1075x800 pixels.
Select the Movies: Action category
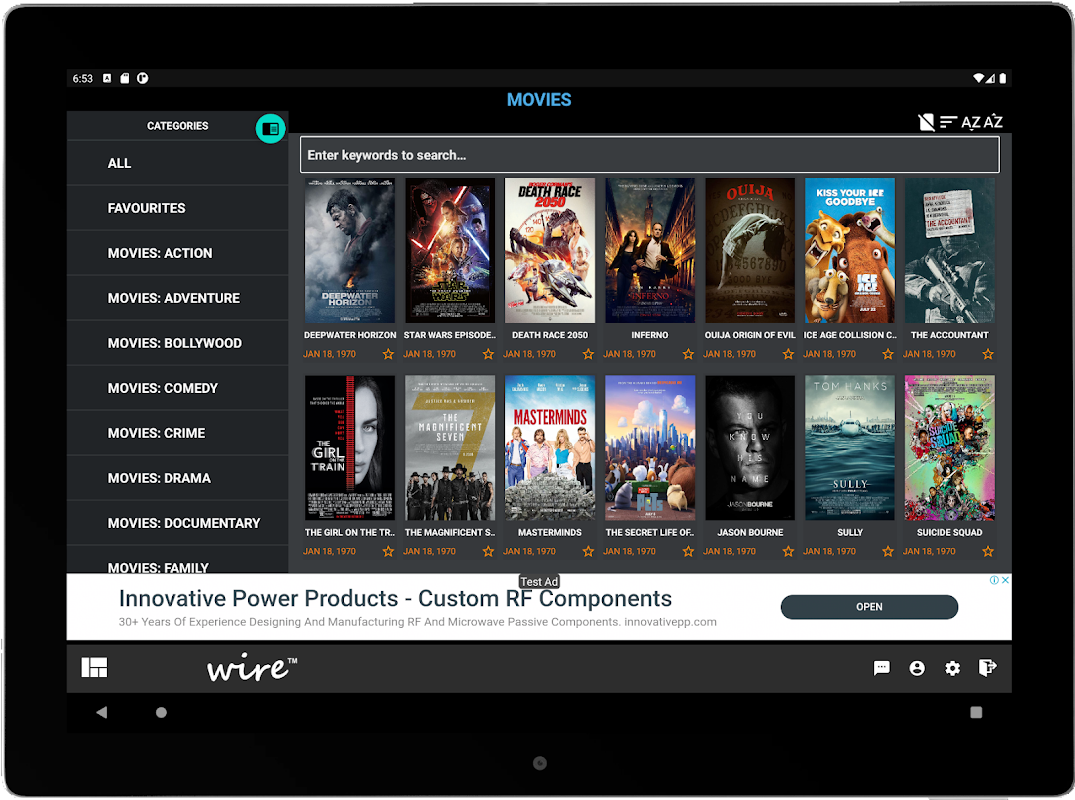pos(160,253)
